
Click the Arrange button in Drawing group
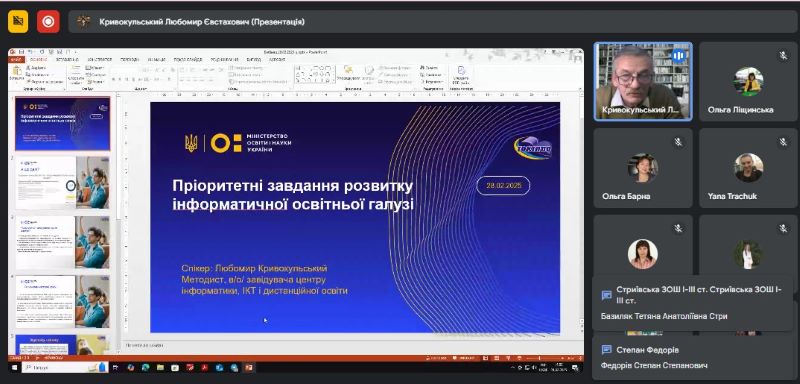tap(349, 73)
